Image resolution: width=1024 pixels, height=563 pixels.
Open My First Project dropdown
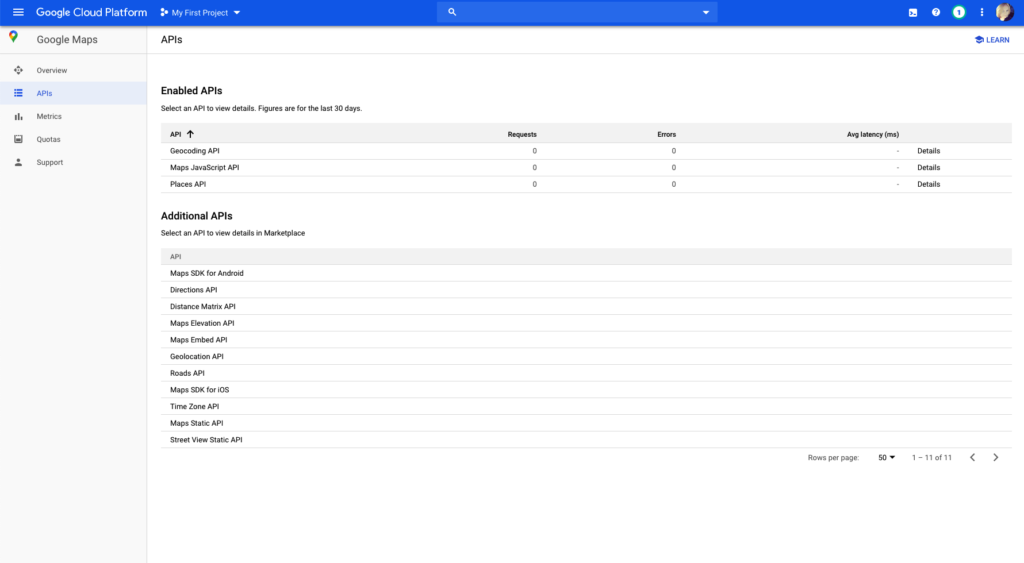(x=200, y=12)
